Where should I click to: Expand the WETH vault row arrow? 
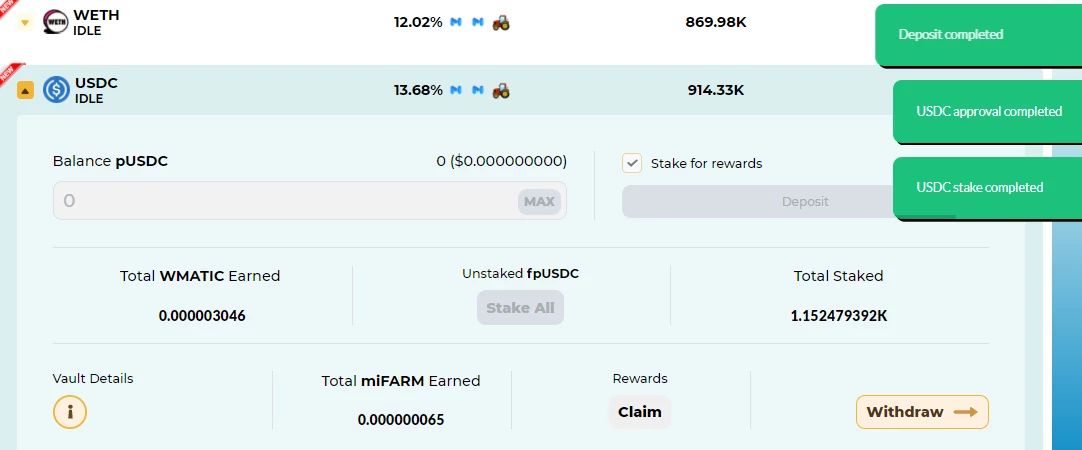pos(25,23)
